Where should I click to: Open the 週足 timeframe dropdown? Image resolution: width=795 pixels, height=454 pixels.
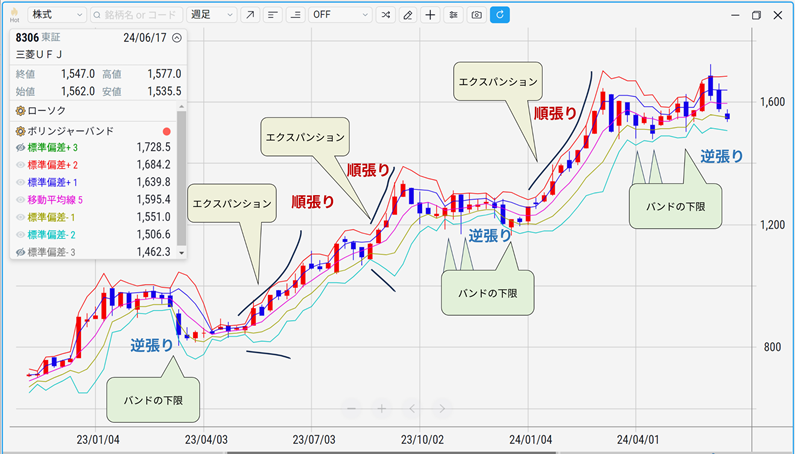pos(212,15)
